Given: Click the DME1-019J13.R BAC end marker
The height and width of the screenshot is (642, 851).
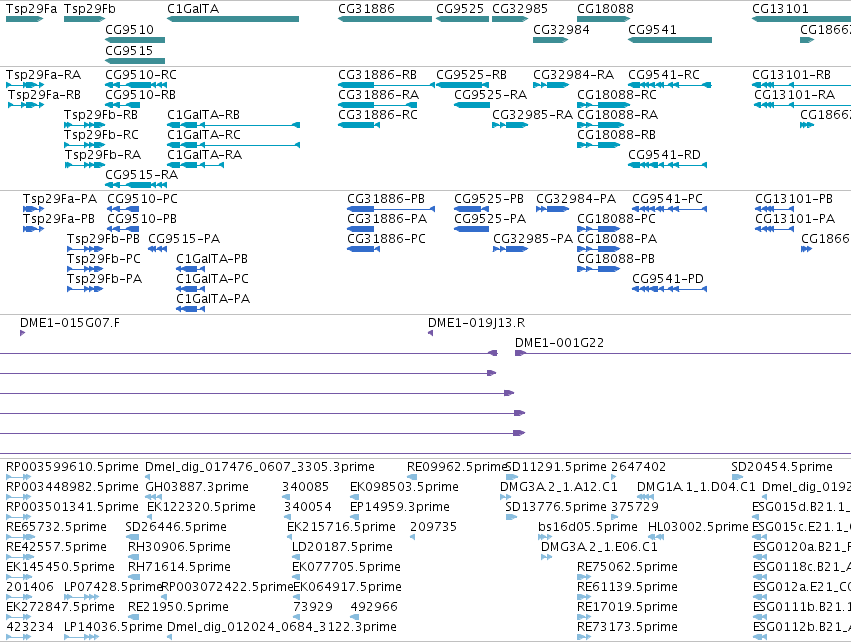Looking at the screenshot, I should pos(430,333).
